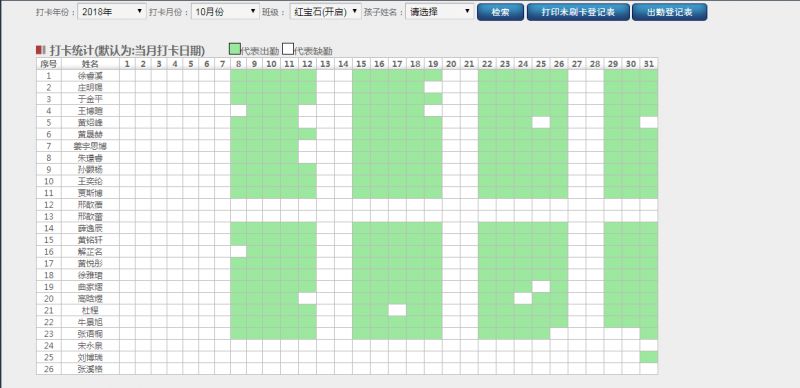The width and height of the screenshot is (800, 388).
Task: Select the day 25 column header
Action: (541, 64)
